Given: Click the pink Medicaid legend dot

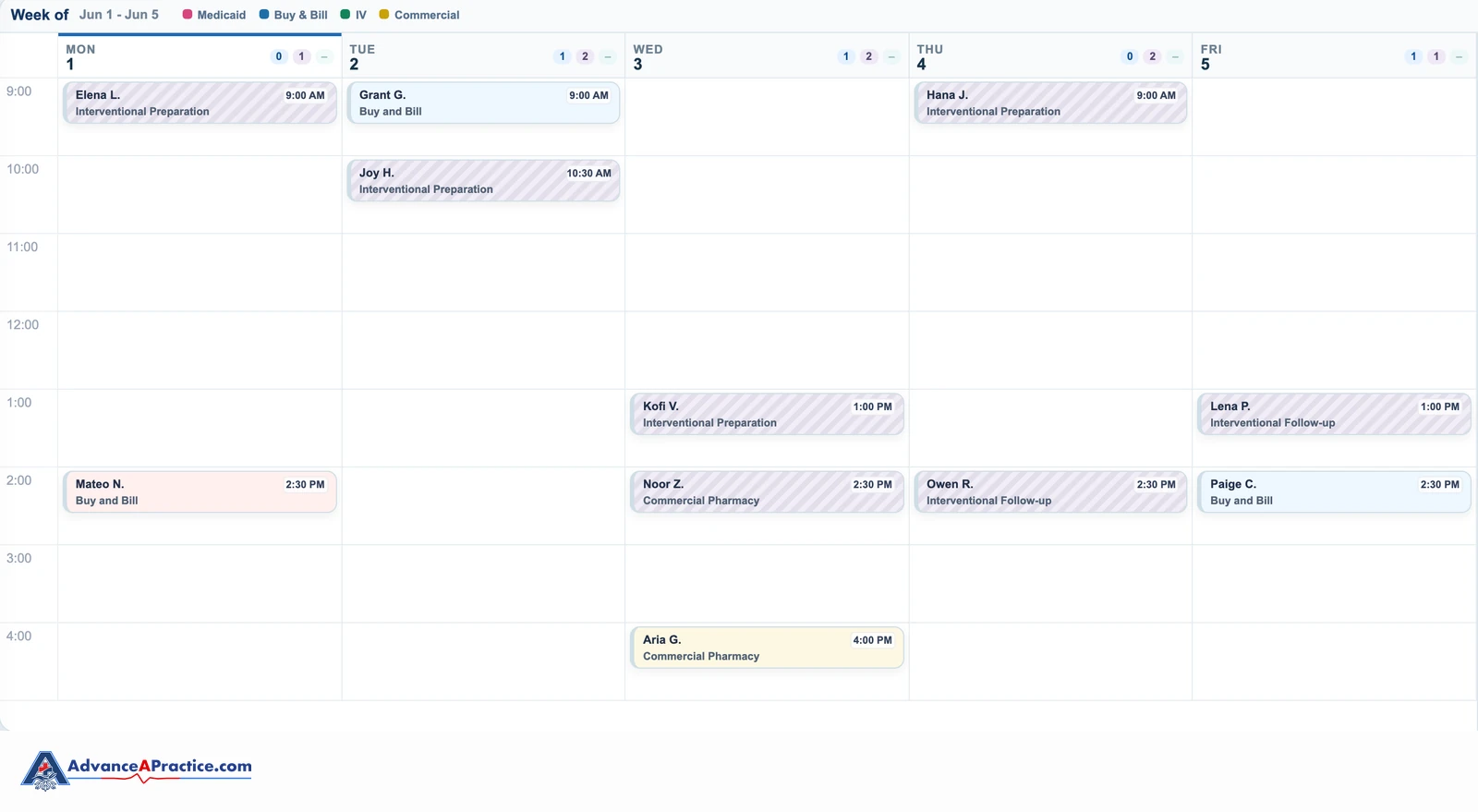Looking at the screenshot, I should pos(188,15).
